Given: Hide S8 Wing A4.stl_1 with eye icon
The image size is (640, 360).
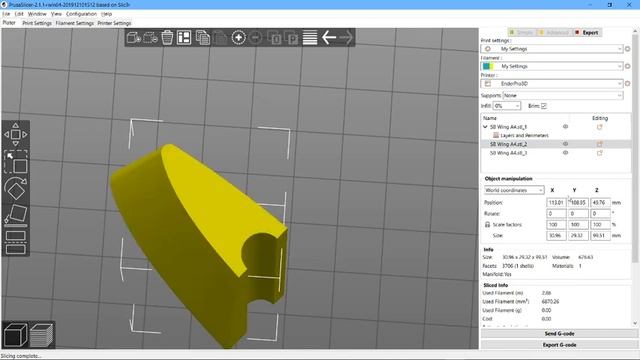Looking at the screenshot, I should click(x=565, y=127).
